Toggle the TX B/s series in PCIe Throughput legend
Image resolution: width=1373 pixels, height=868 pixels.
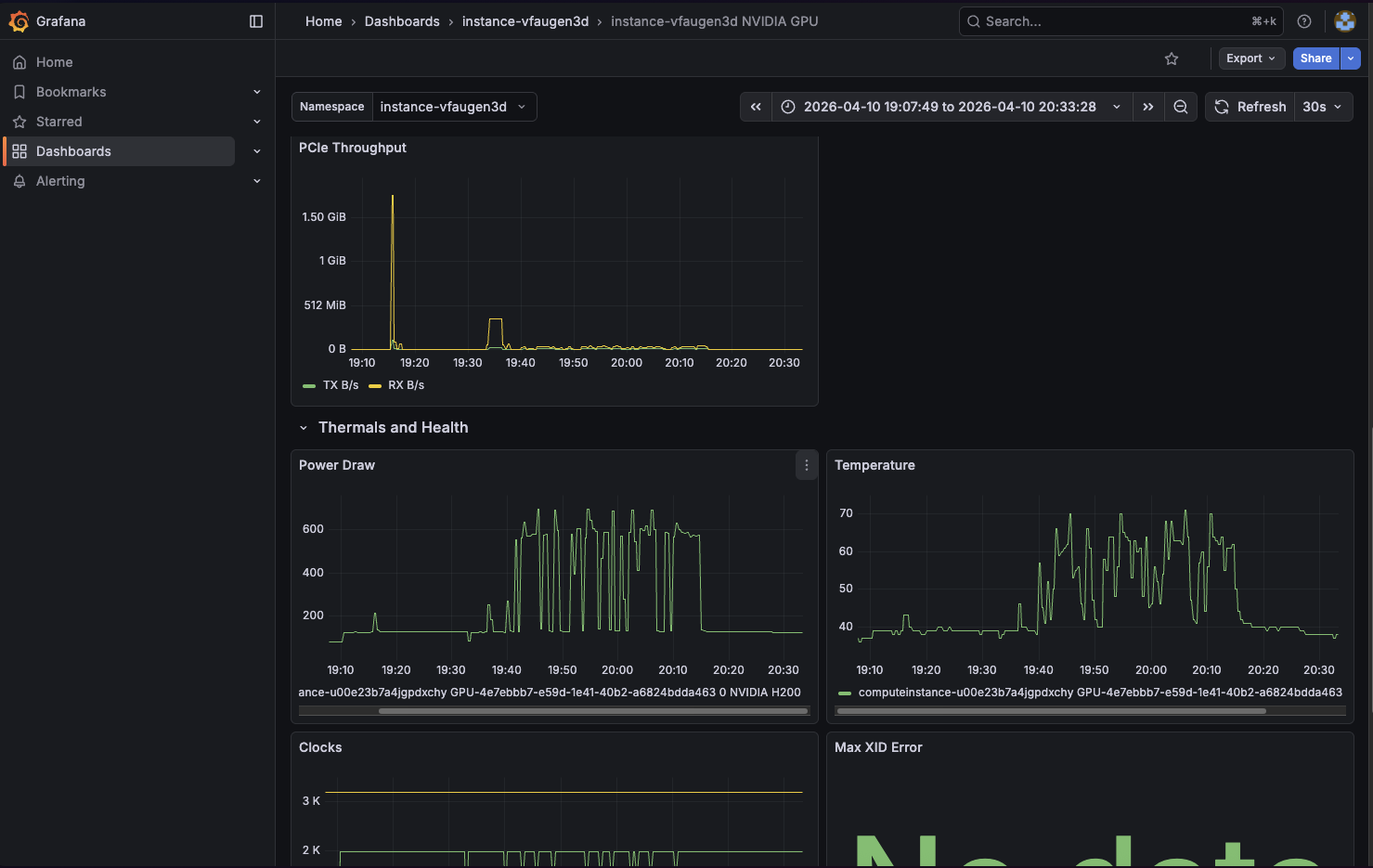340,384
